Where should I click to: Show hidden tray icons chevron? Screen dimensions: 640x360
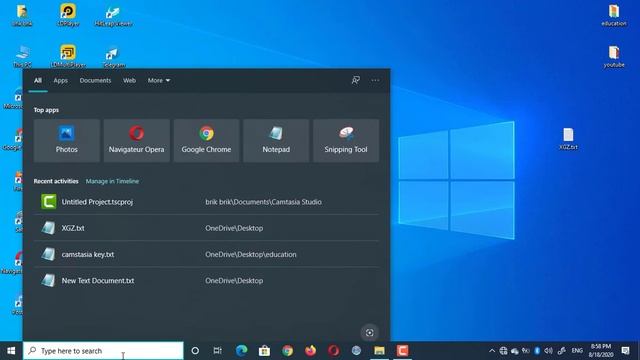(492, 351)
